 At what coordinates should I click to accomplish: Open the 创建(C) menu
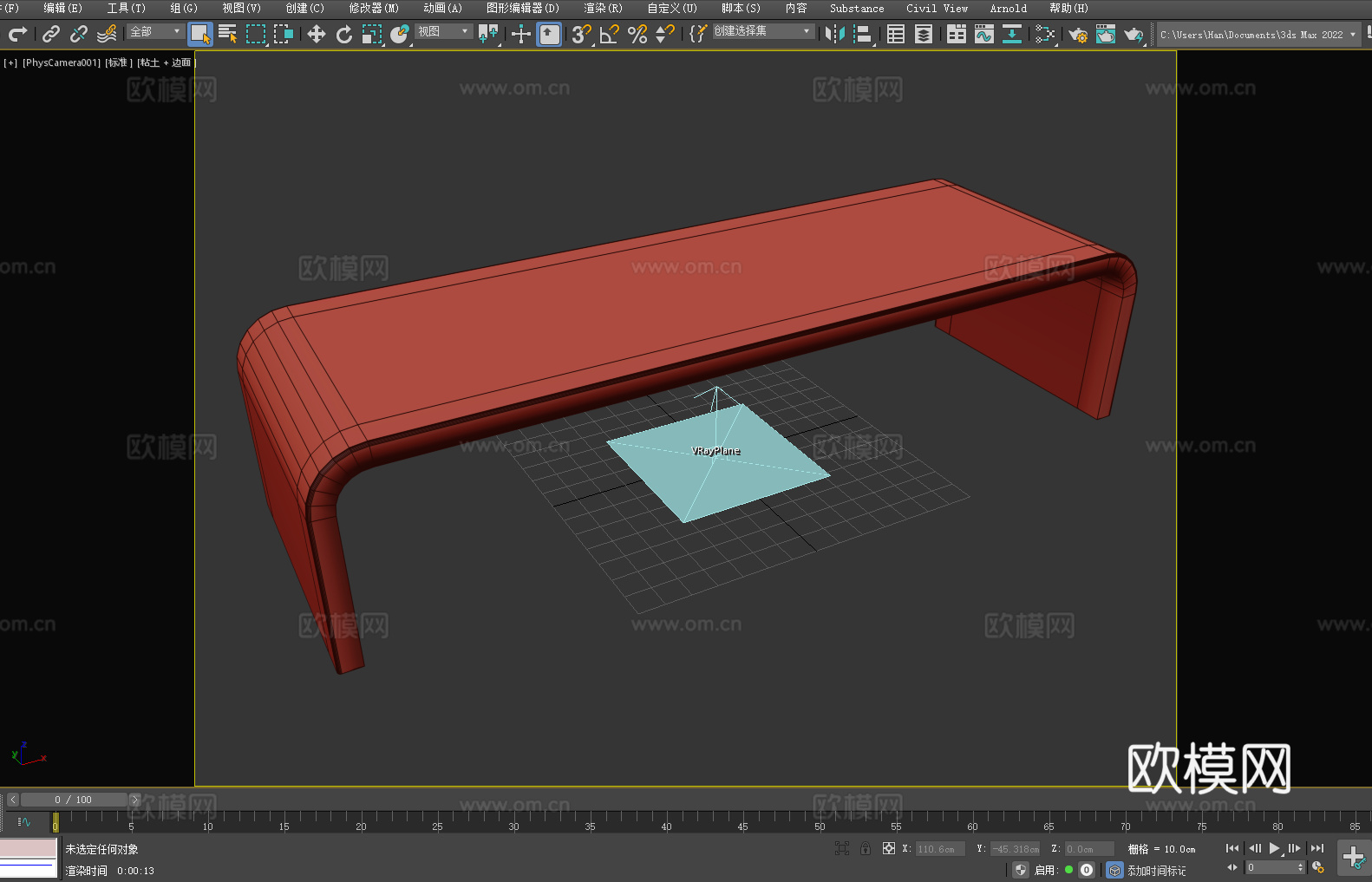[304, 8]
